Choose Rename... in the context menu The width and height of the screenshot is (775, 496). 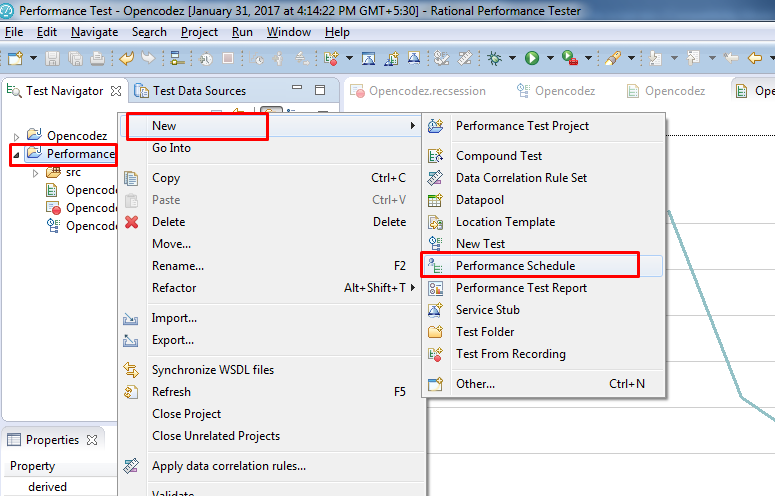(x=270, y=266)
